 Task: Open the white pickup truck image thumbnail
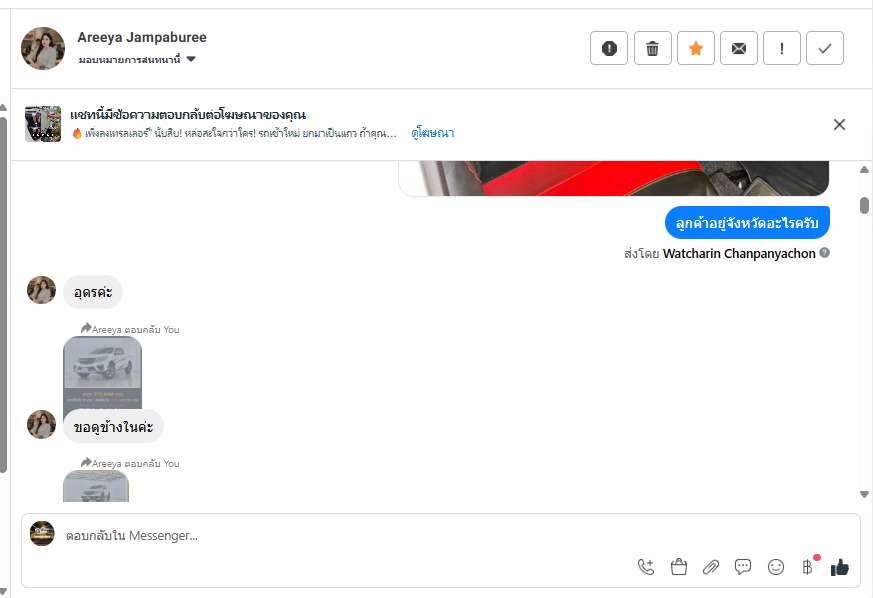tap(102, 373)
